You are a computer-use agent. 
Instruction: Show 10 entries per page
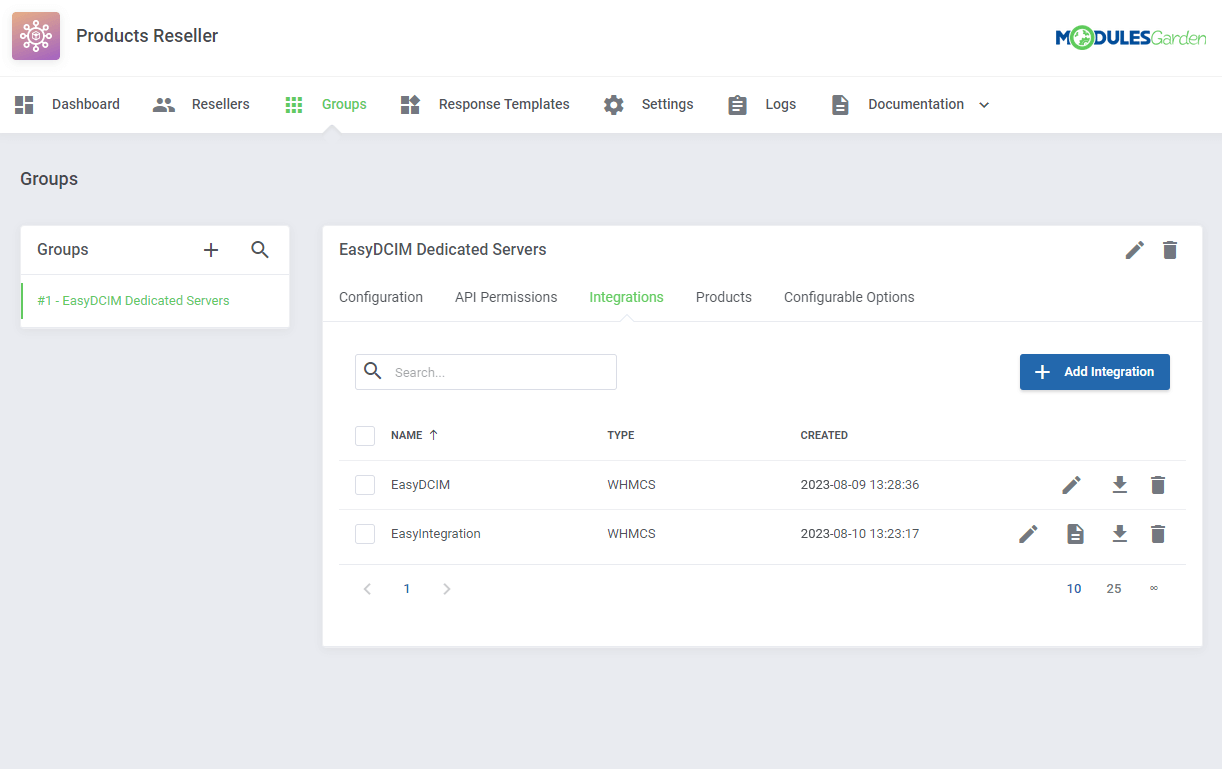pos(1074,589)
